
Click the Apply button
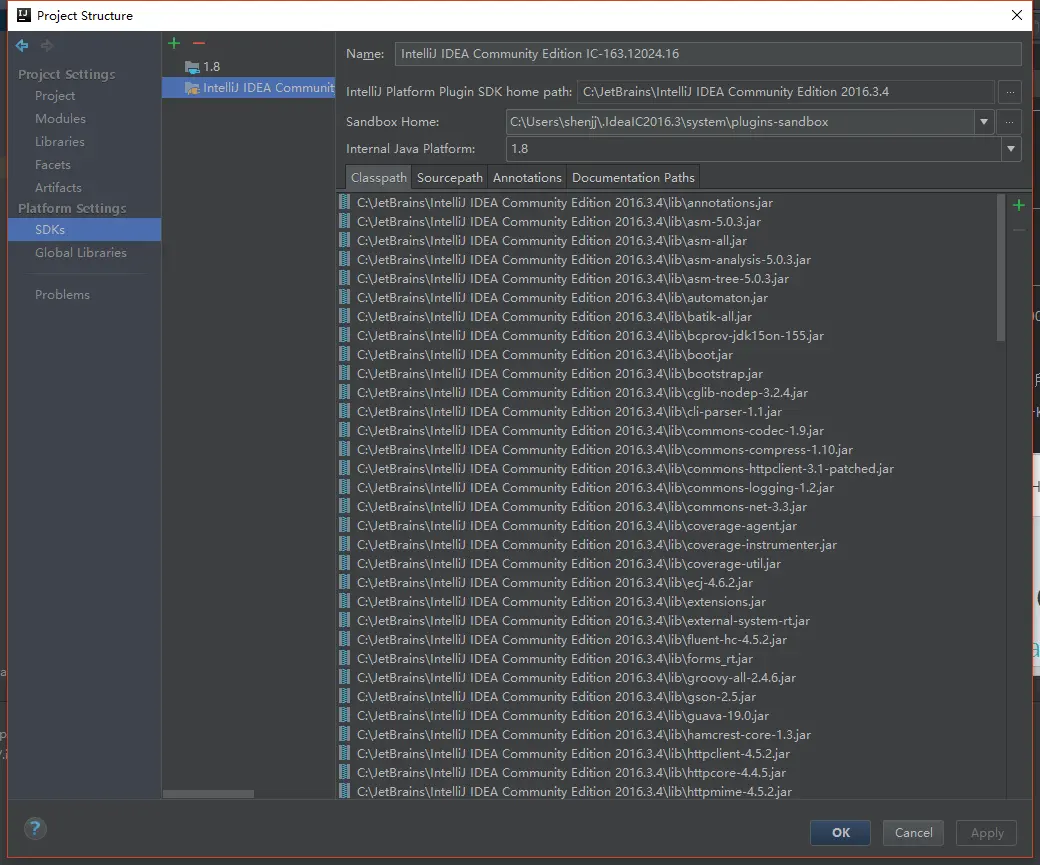(x=986, y=832)
